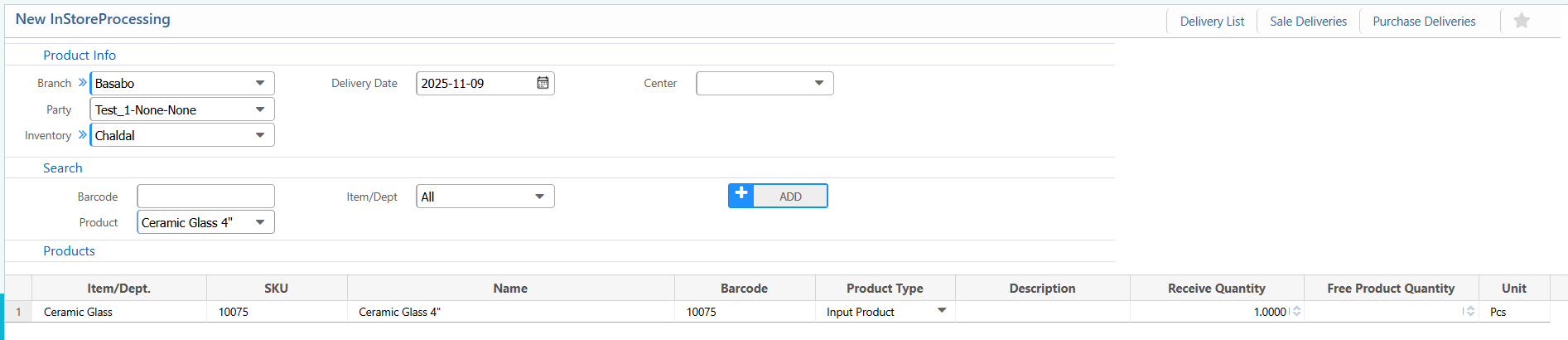Click the double-arrow icon beside Inventory
The width and height of the screenshot is (1568, 340).
tap(82, 134)
